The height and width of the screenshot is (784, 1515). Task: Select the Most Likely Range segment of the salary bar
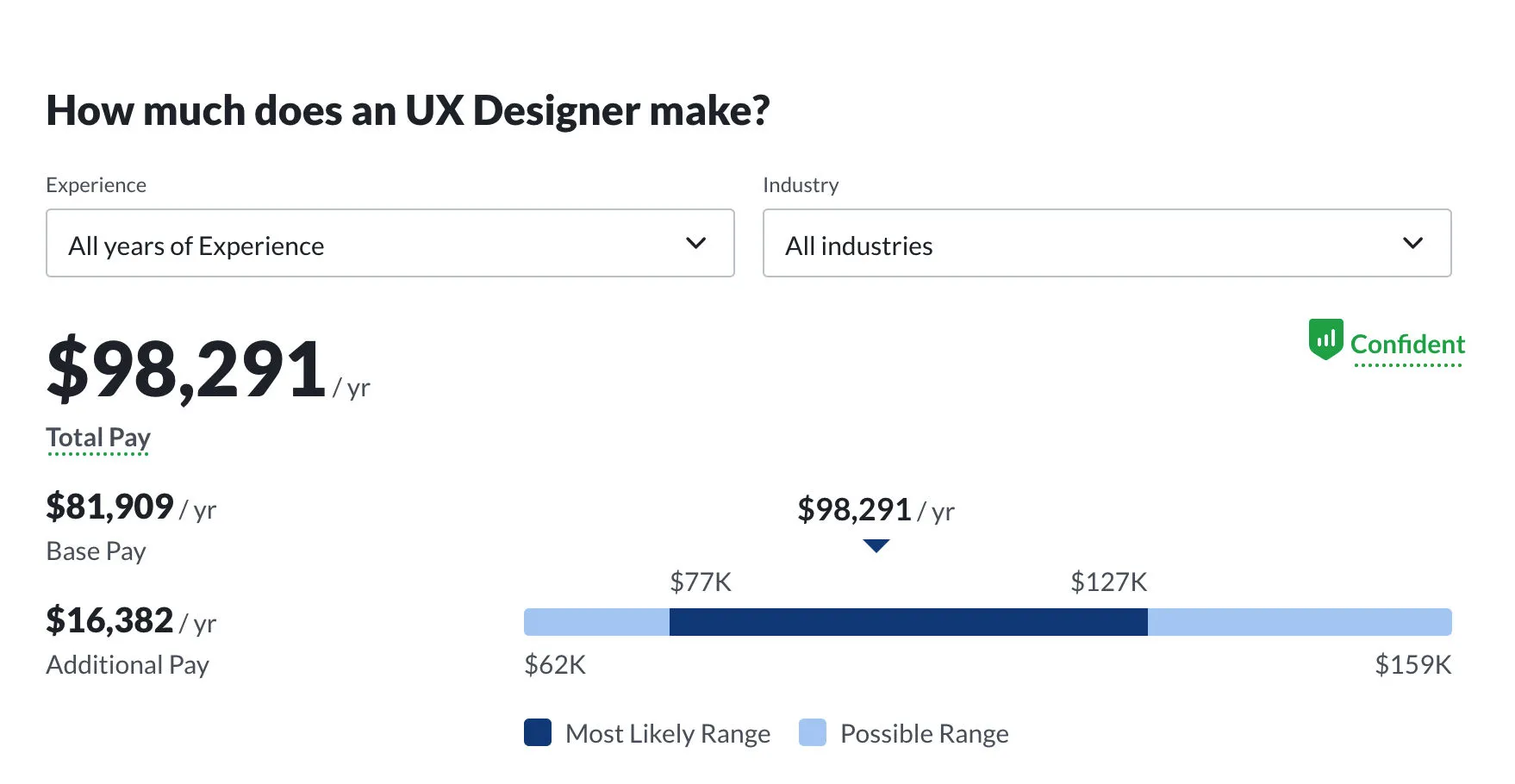pyautogui.click(x=909, y=622)
